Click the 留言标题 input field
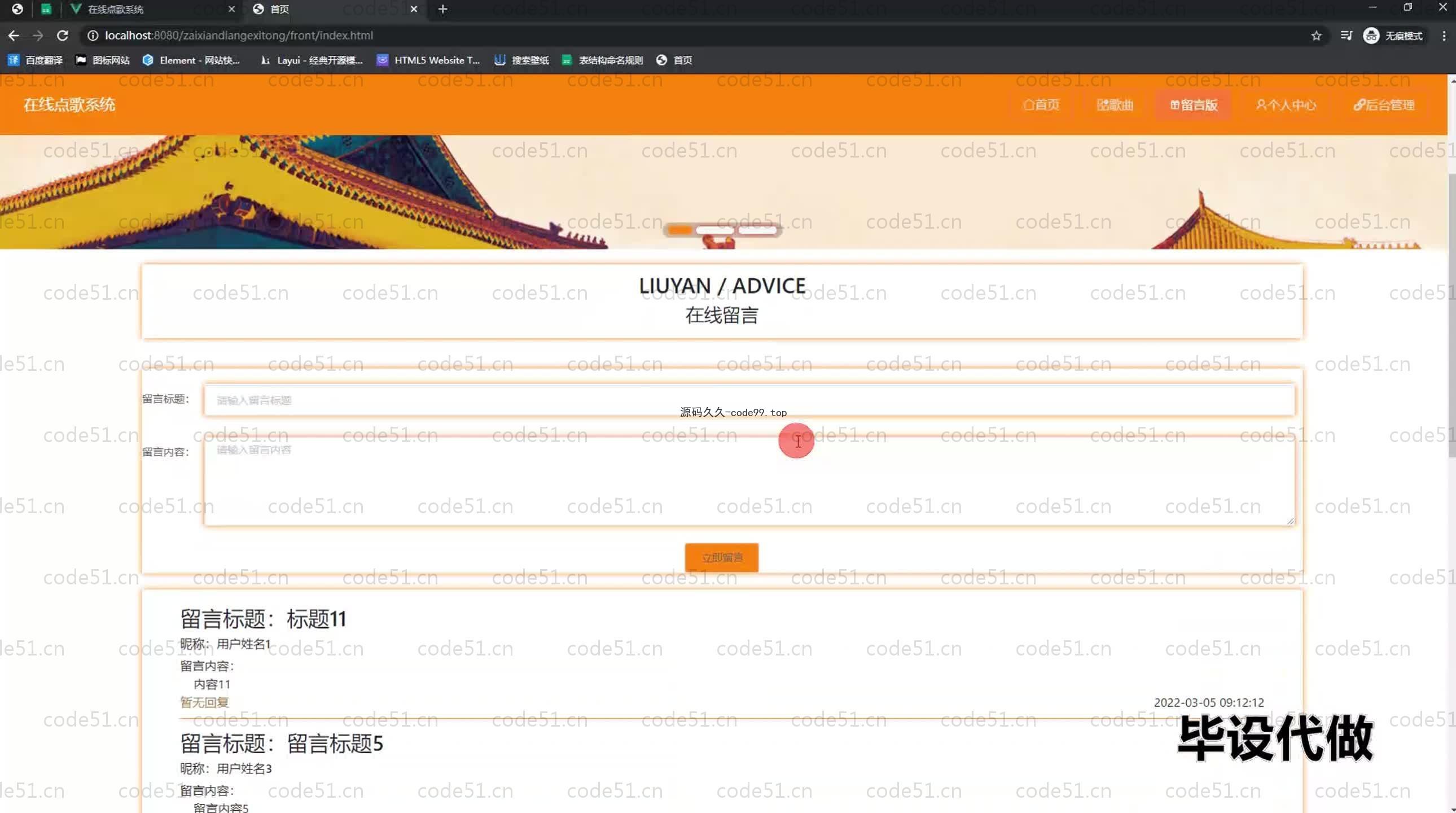This screenshot has height=813, width=1456. click(x=749, y=400)
